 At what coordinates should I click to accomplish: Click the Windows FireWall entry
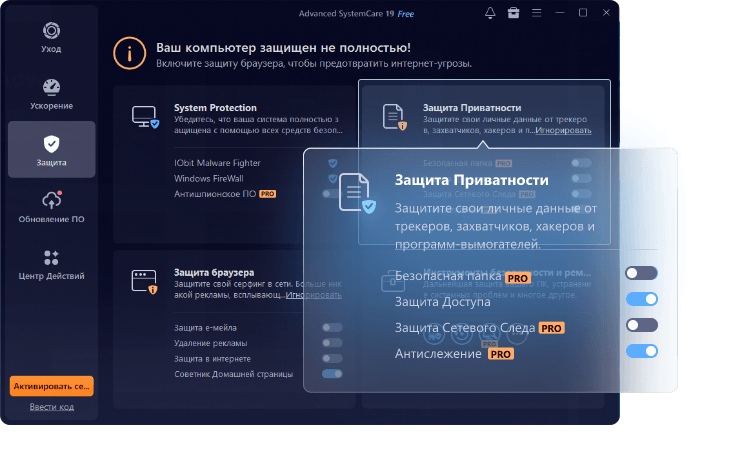pyautogui.click(x=208, y=179)
